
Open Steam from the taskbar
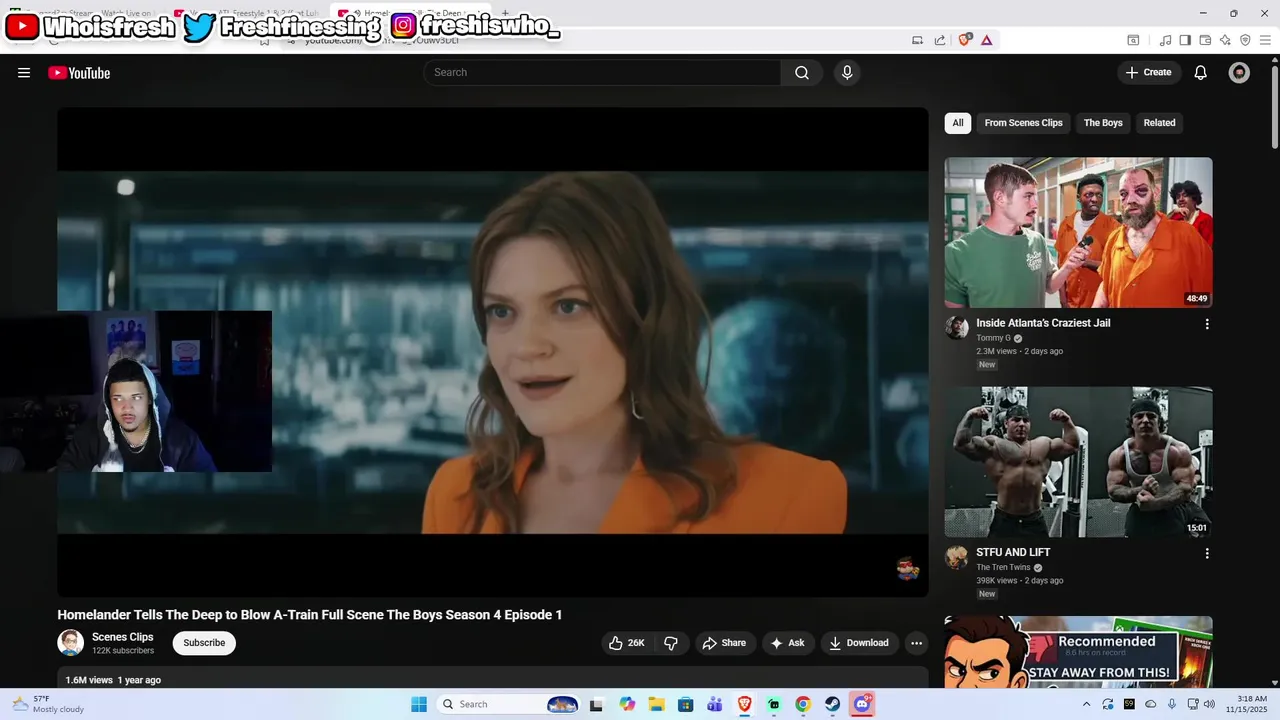click(832, 704)
